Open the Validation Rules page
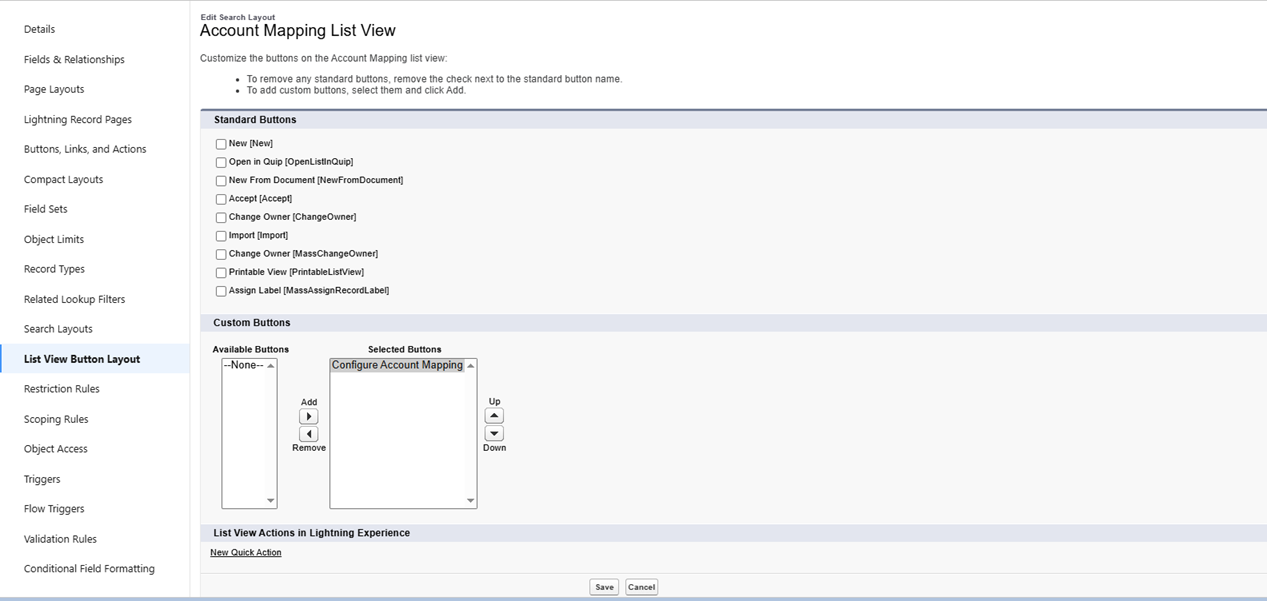 pyautogui.click(x=60, y=539)
